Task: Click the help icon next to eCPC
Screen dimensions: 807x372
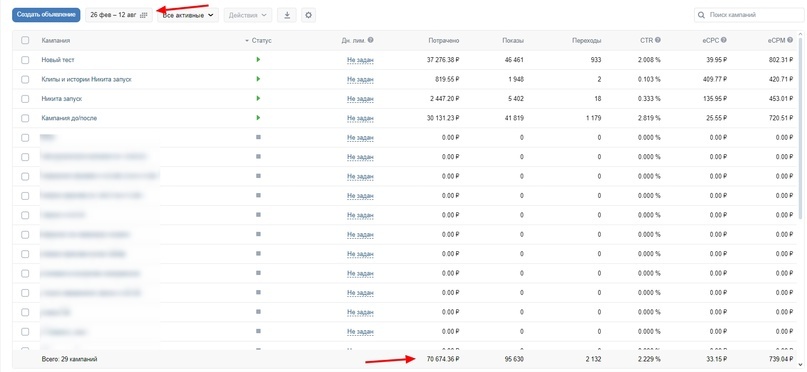Action: pyautogui.click(x=724, y=40)
